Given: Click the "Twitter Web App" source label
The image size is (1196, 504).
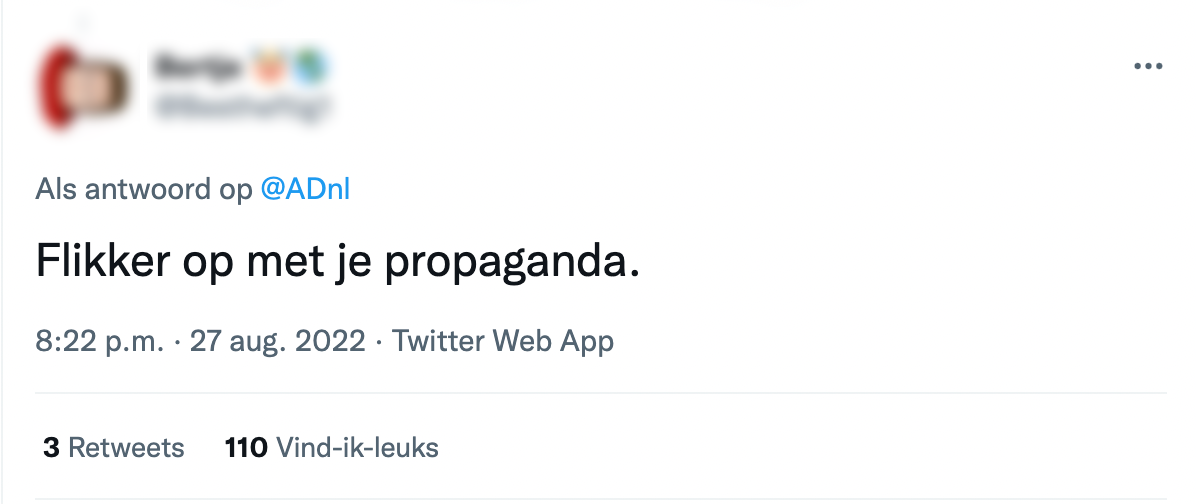Looking at the screenshot, I should tap(502, 341).
